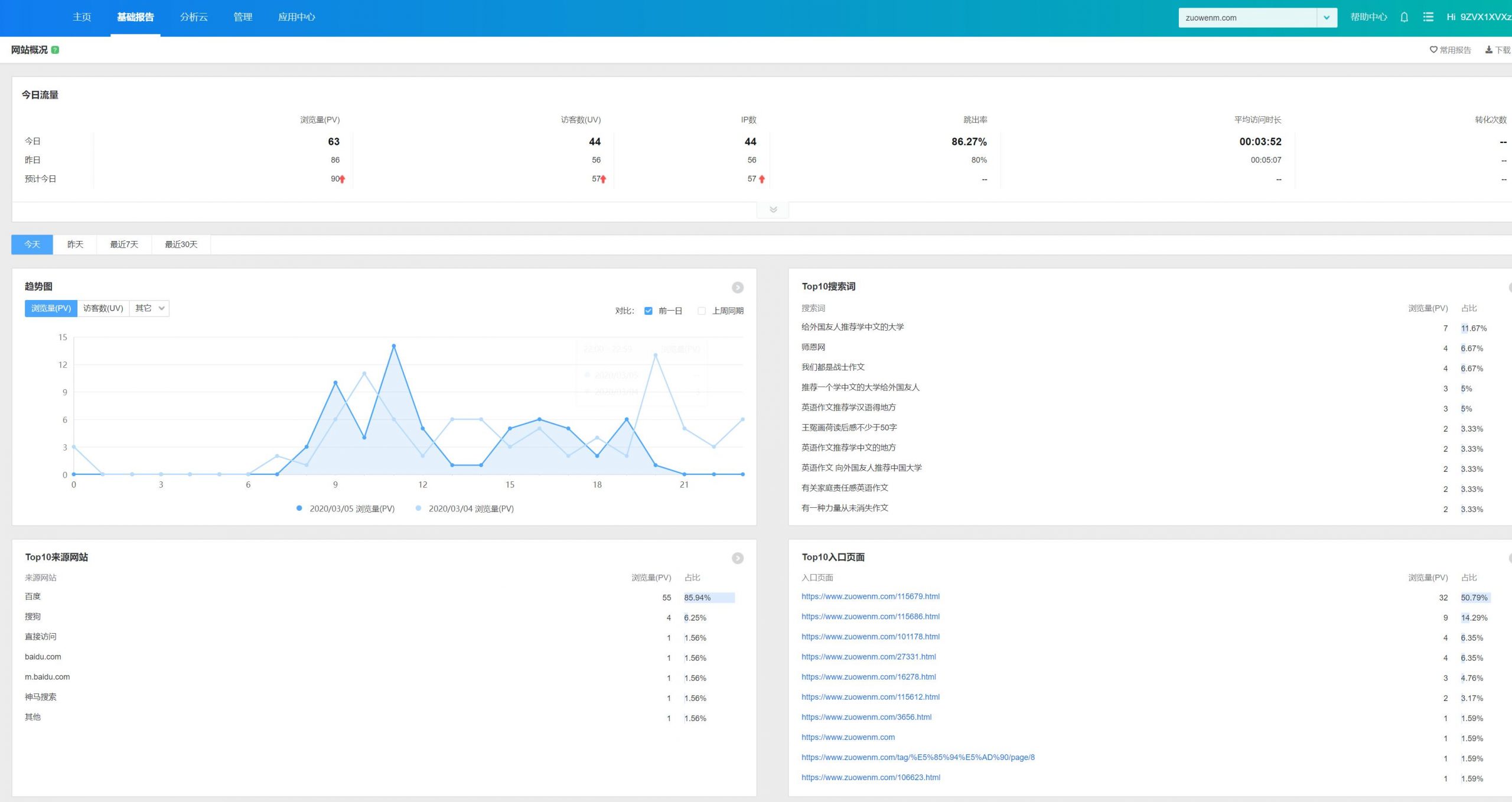Click the m.baidu.com source row
The width and height of the screenshot is (1512, 802).
pyautogui.click(x=384, y=677)
